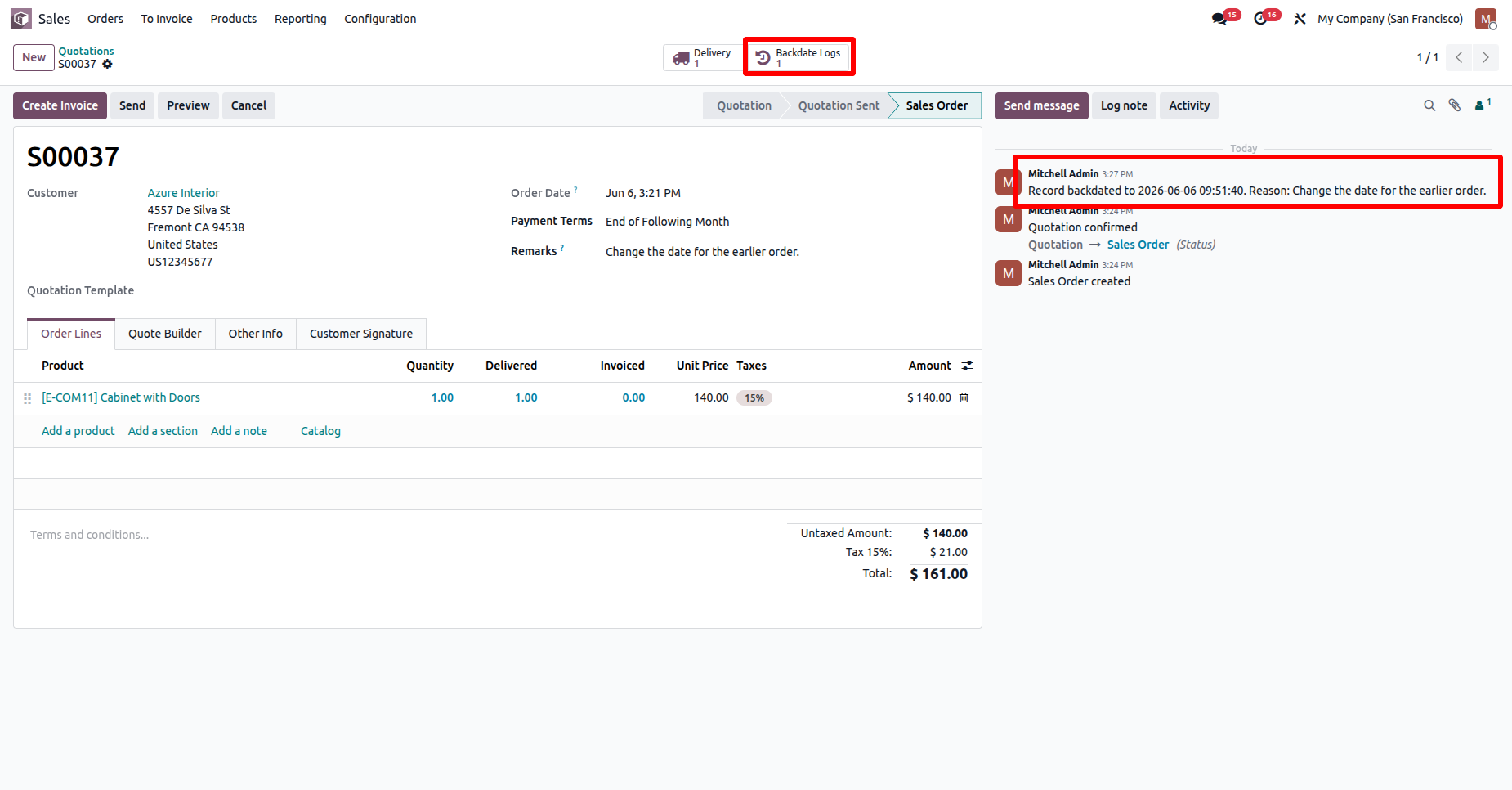Select the Order Lines tab
1512x790 pixels.
click(71, 334)
